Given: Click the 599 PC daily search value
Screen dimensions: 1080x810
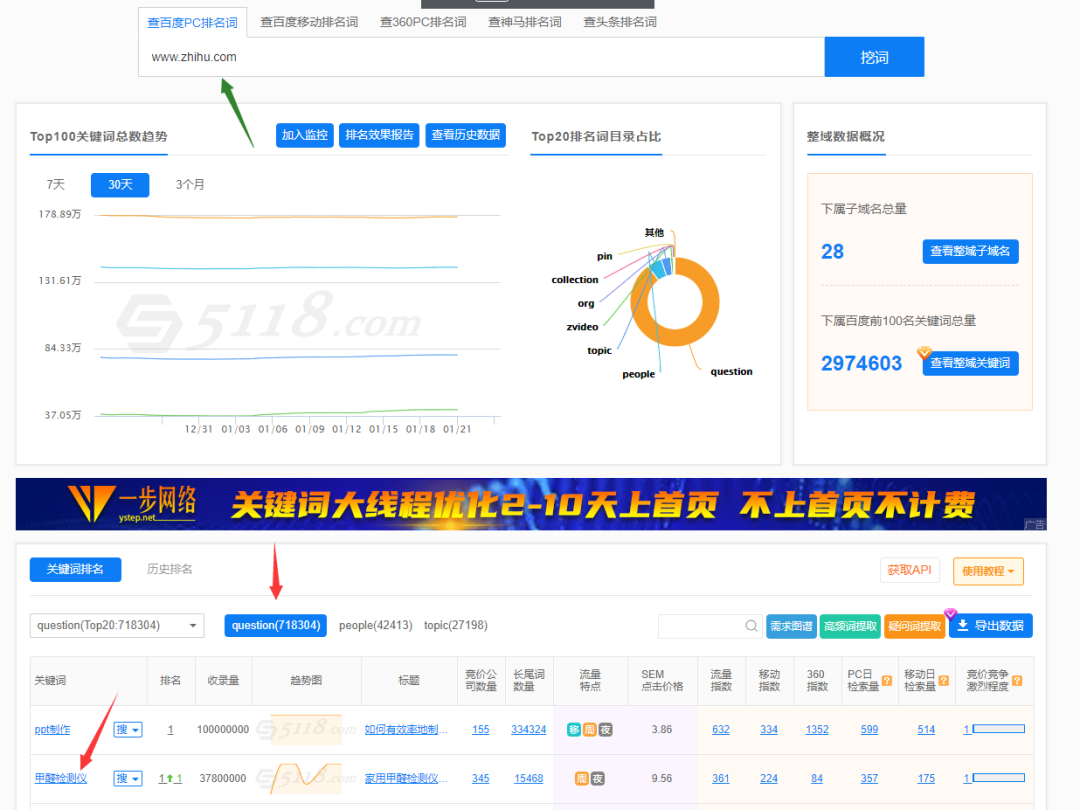Looking at the screenshot, I should (x=869, y=729).
